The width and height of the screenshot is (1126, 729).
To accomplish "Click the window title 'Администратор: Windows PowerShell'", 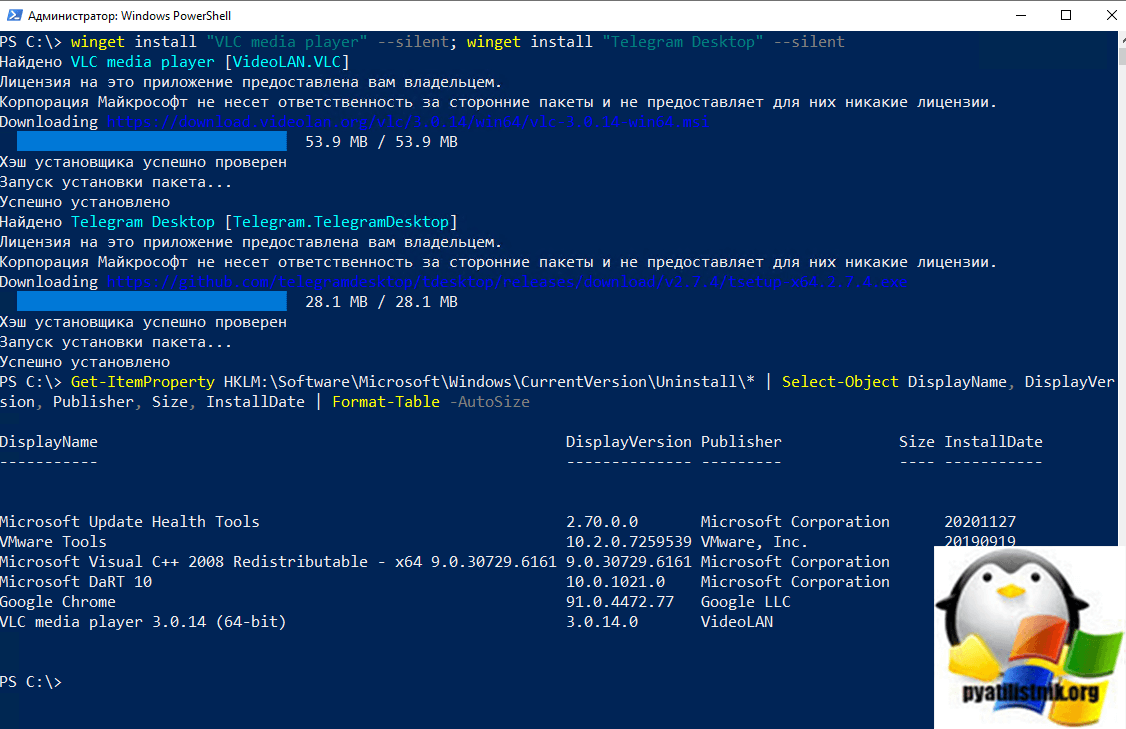I will click(x=129, y=16).
